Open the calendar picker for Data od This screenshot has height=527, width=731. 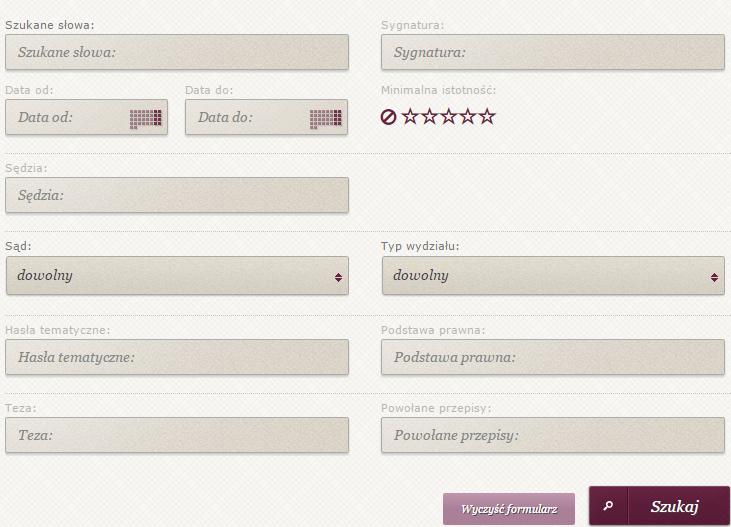(145, 118)
